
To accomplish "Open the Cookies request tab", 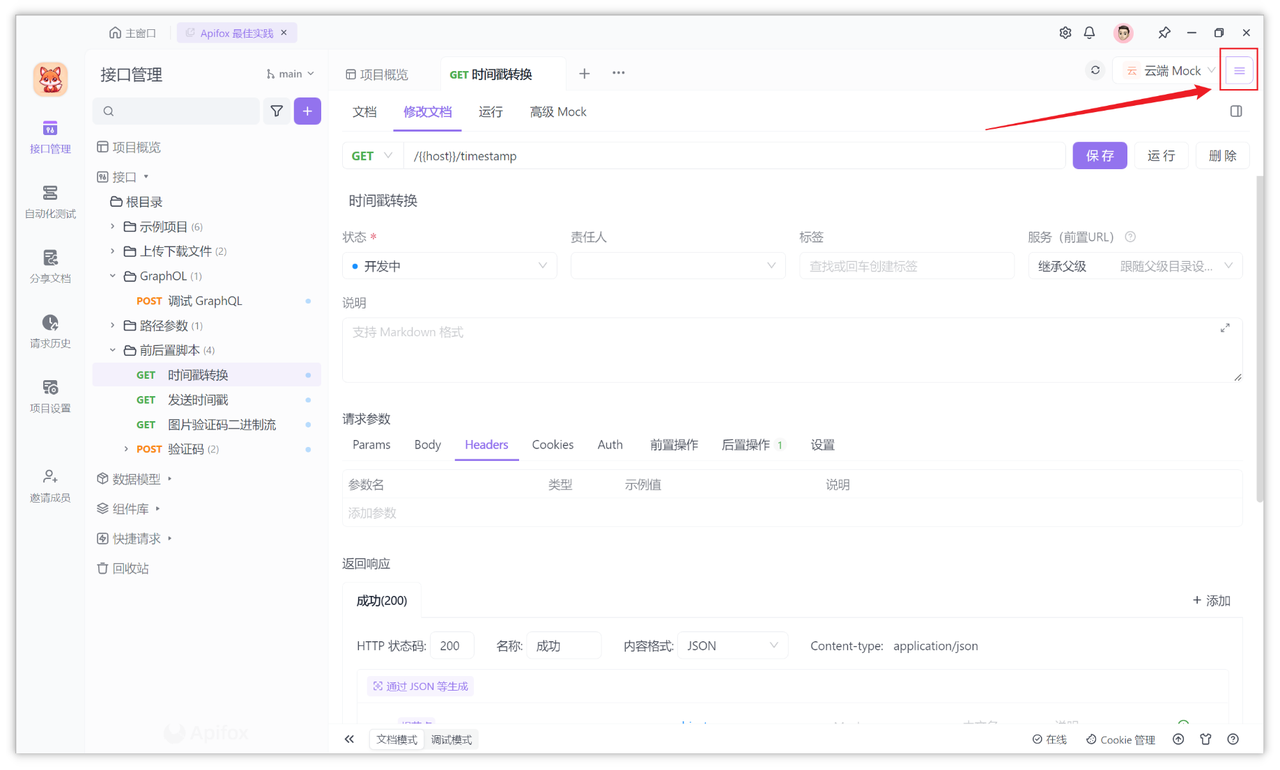I will pos(552,445).
